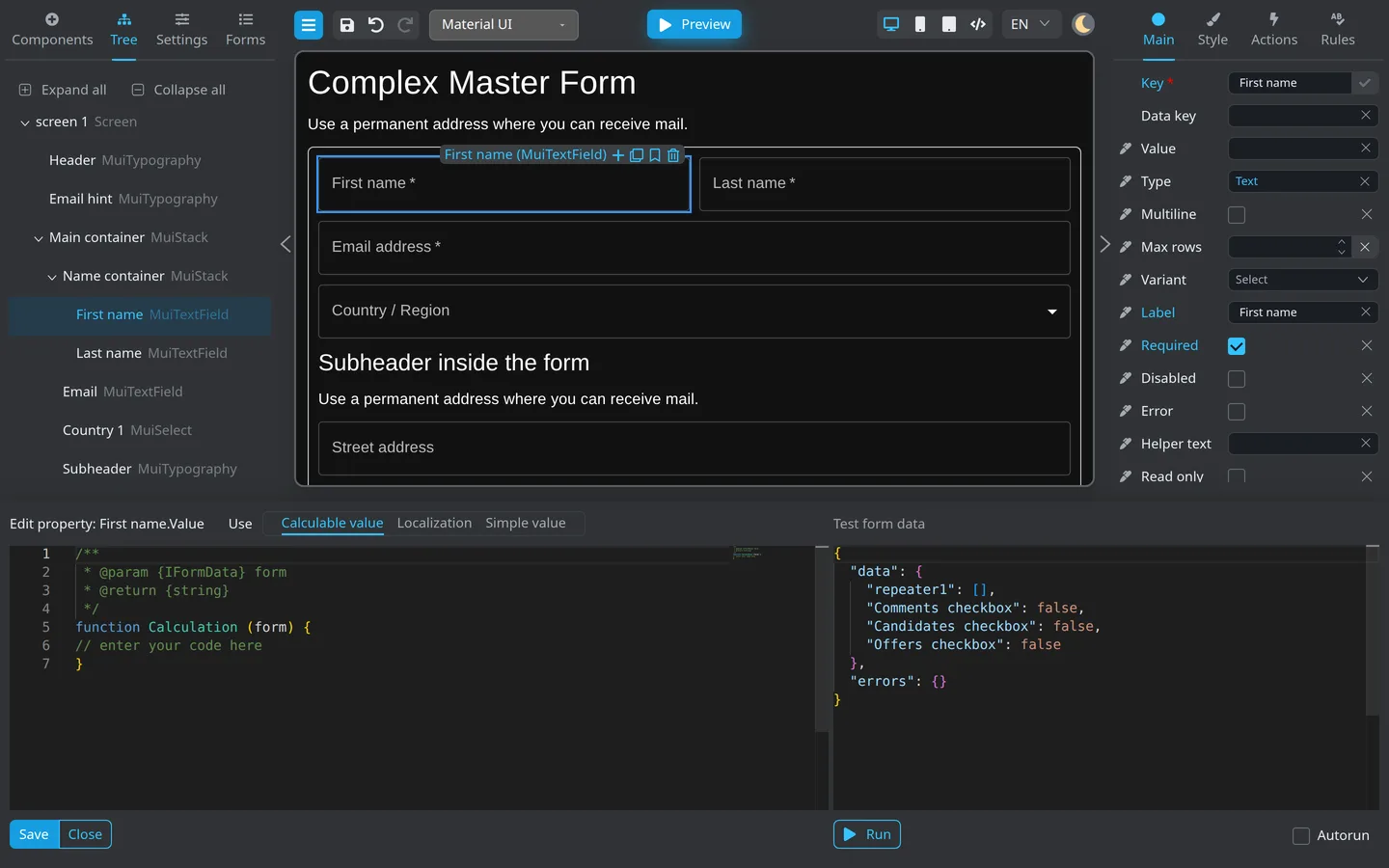The image size is (1389, 868).
Task: Select the Localization value mode tab
Action: [434, 523]
